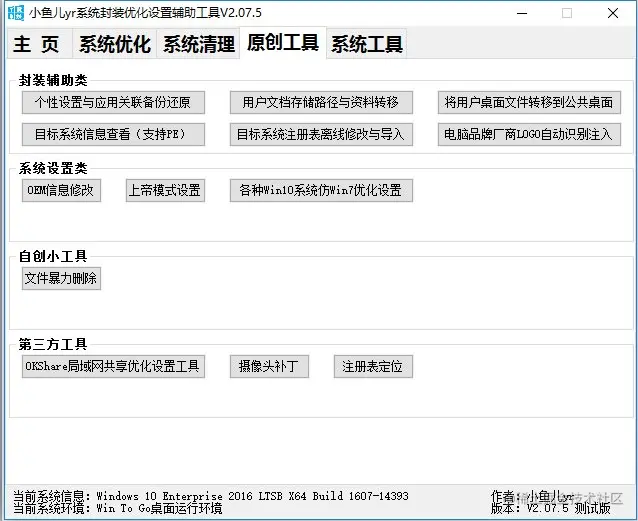
Task: Click the 当前系统信息 Windows 10 Enterprise text
Action: point(211,496)
